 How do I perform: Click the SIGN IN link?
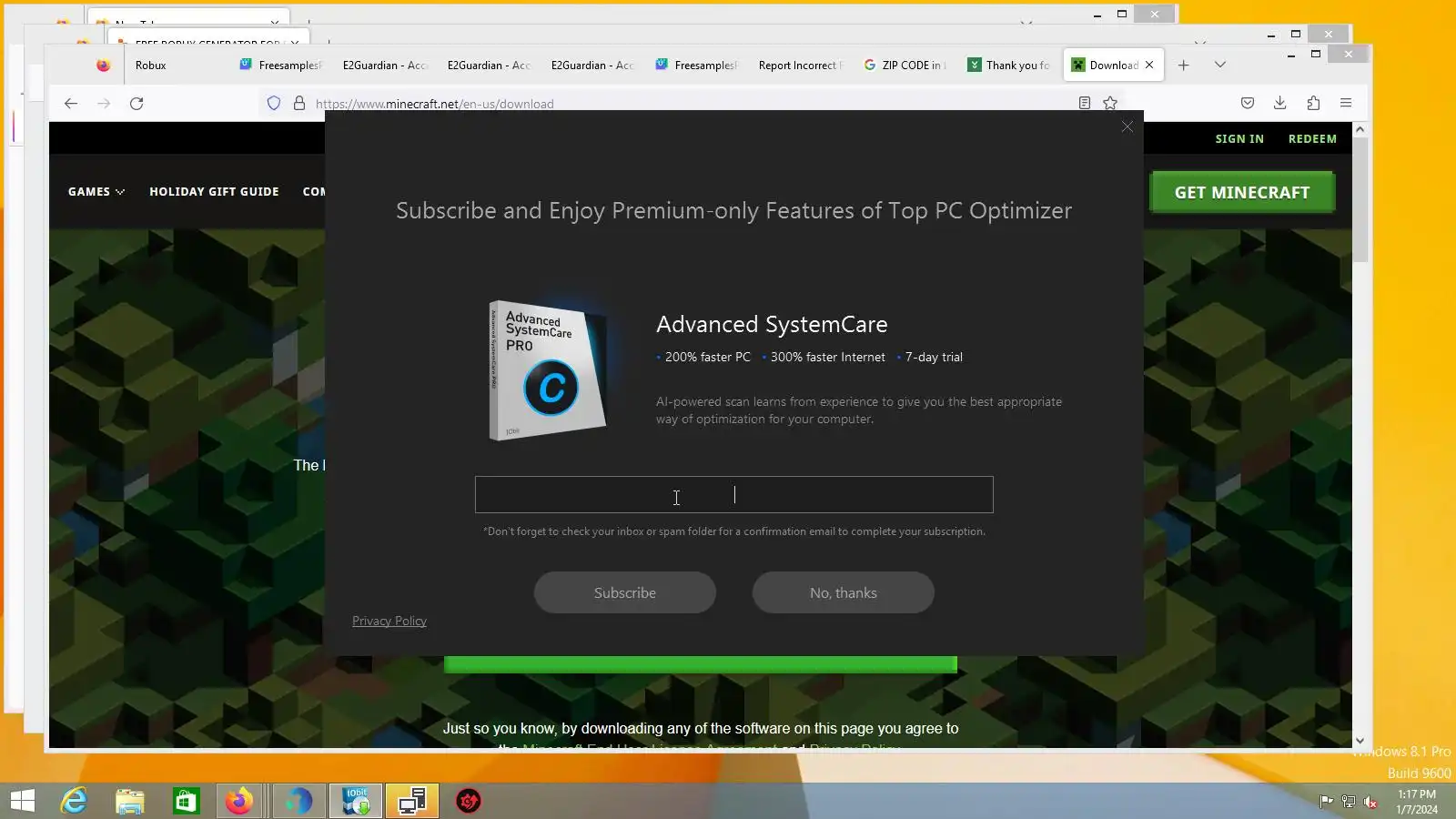(1239, 138)
